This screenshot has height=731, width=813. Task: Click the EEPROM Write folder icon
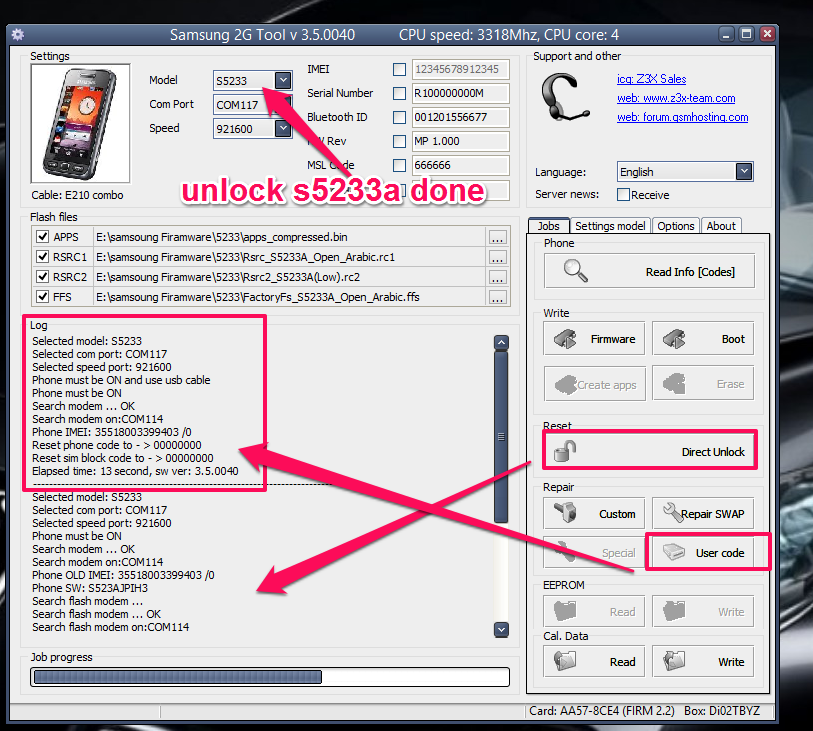coord(674,611)
